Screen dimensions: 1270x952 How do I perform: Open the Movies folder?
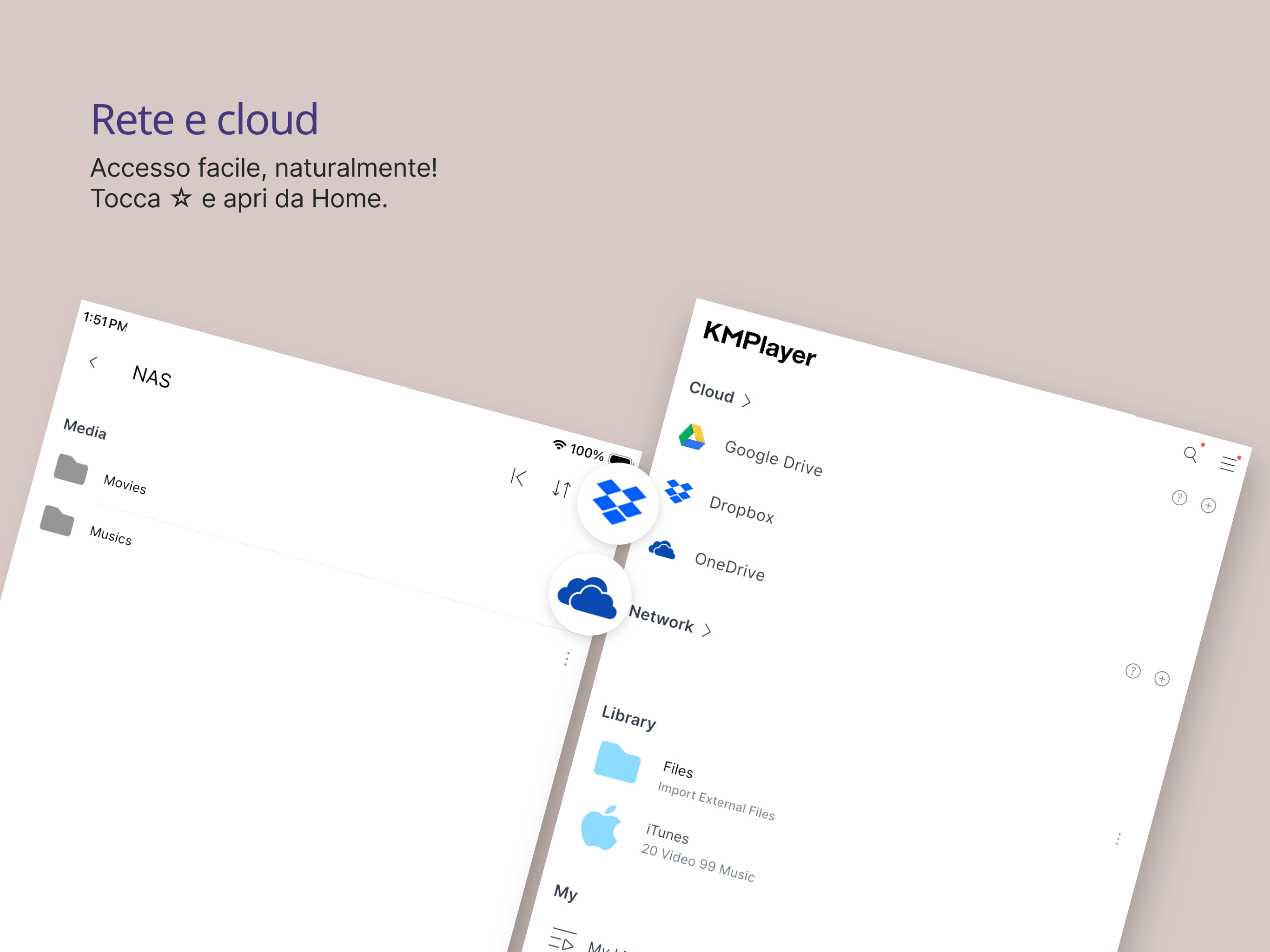coord(125,484)
